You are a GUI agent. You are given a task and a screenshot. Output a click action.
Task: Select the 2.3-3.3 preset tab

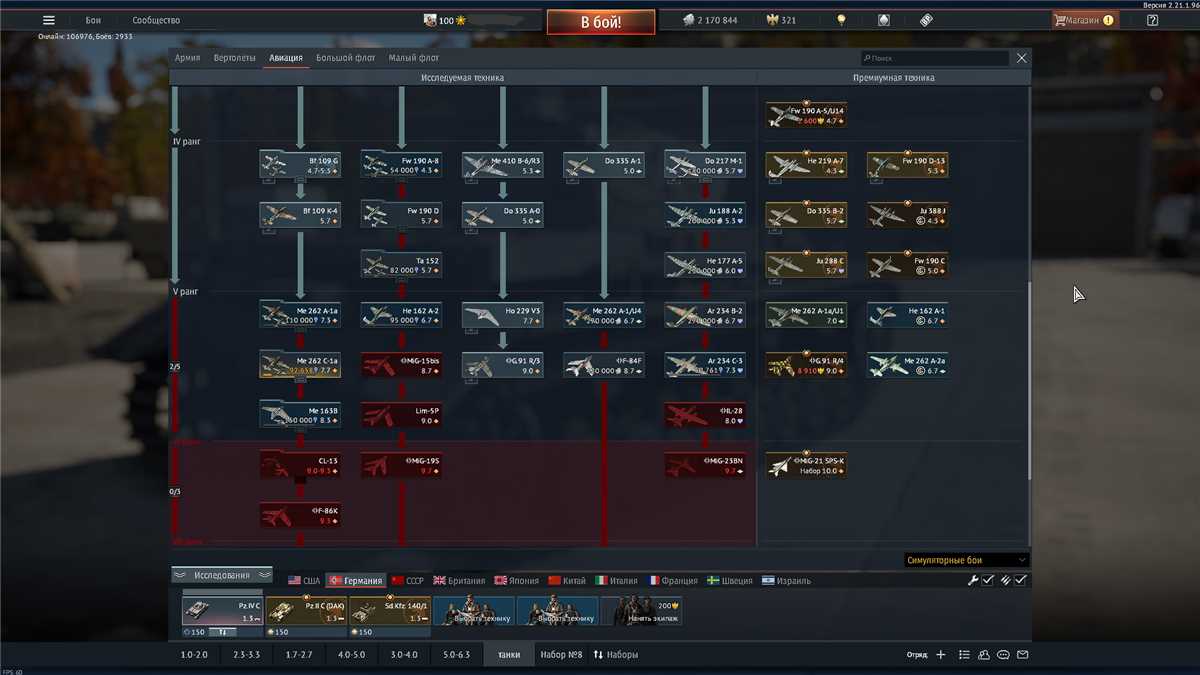[x=246, y=655]
